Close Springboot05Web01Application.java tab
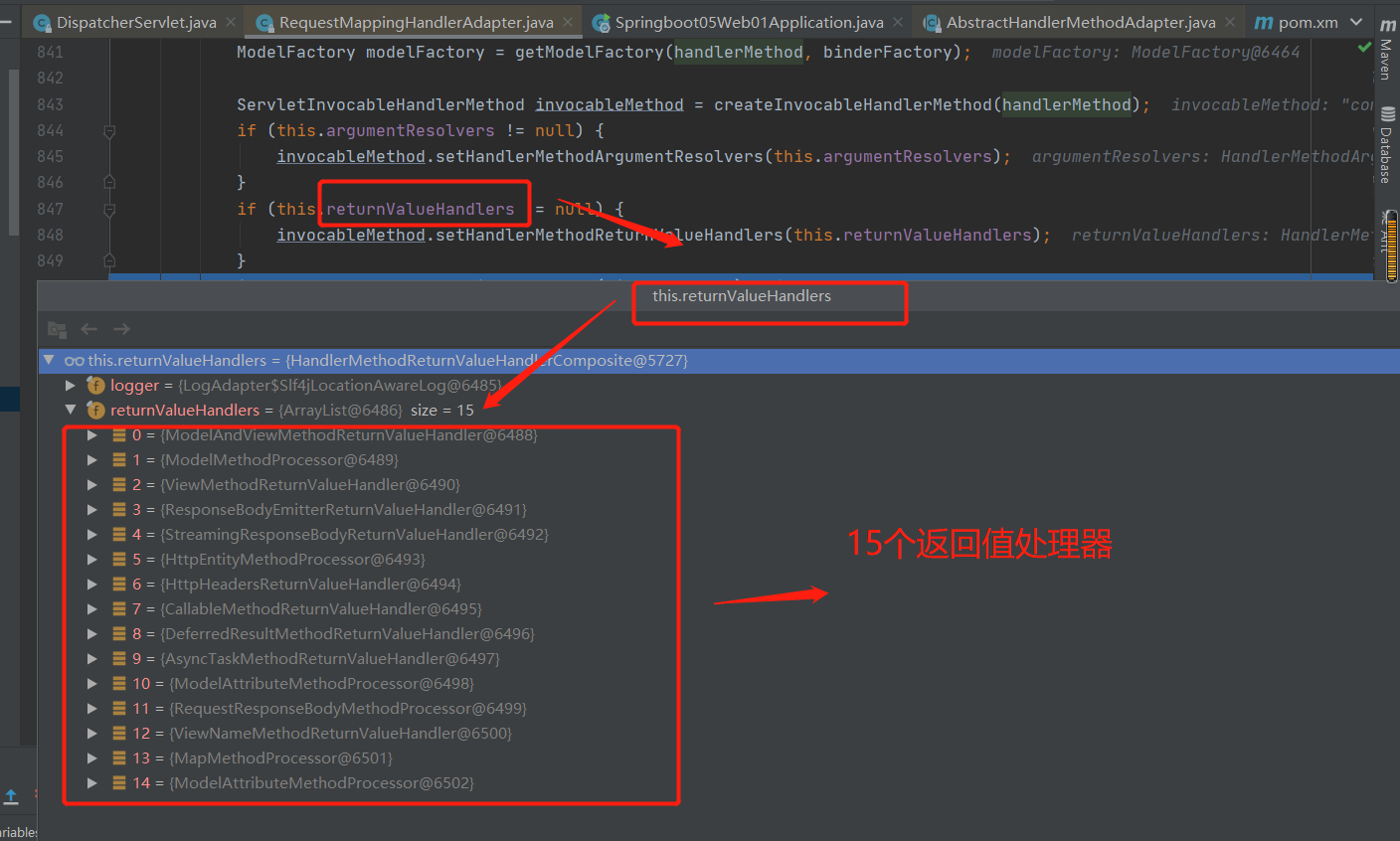 (x=898, y=22)
